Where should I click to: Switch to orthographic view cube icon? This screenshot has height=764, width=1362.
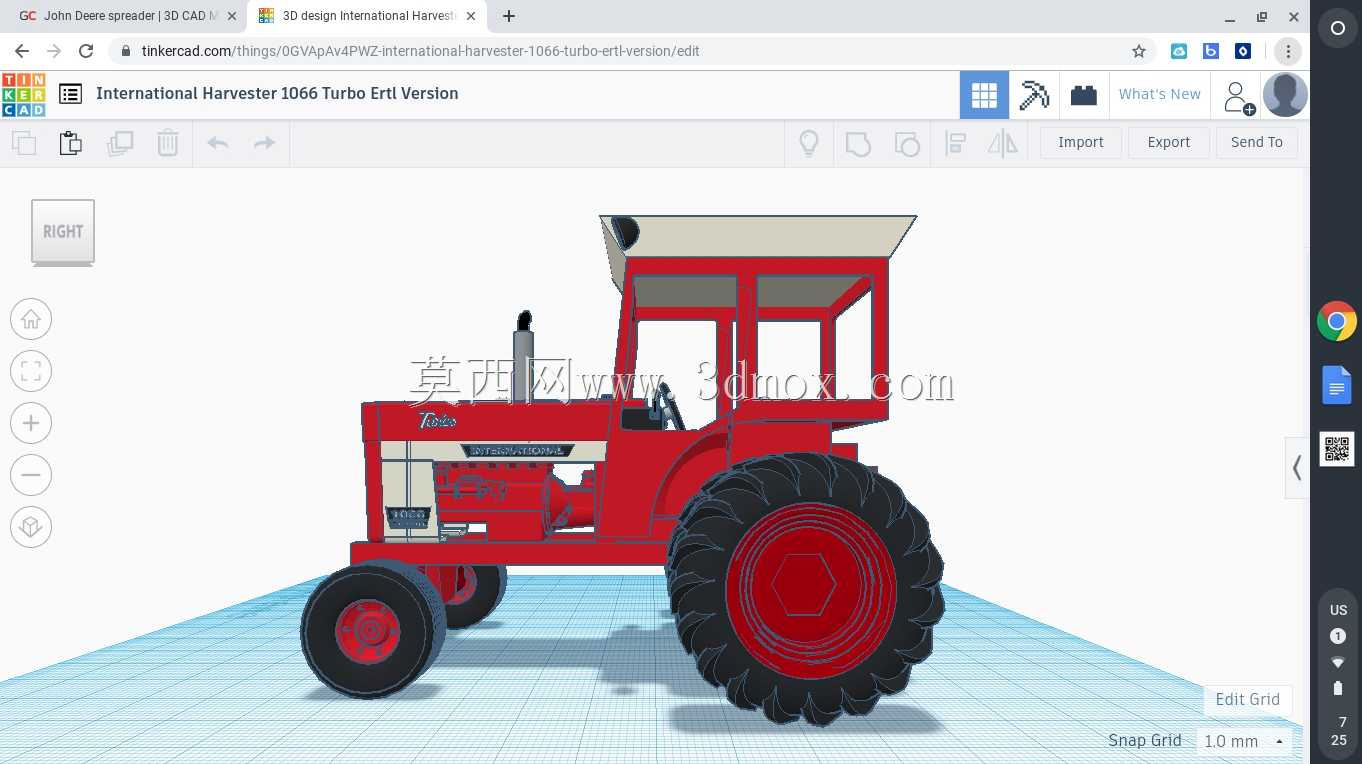31,527
